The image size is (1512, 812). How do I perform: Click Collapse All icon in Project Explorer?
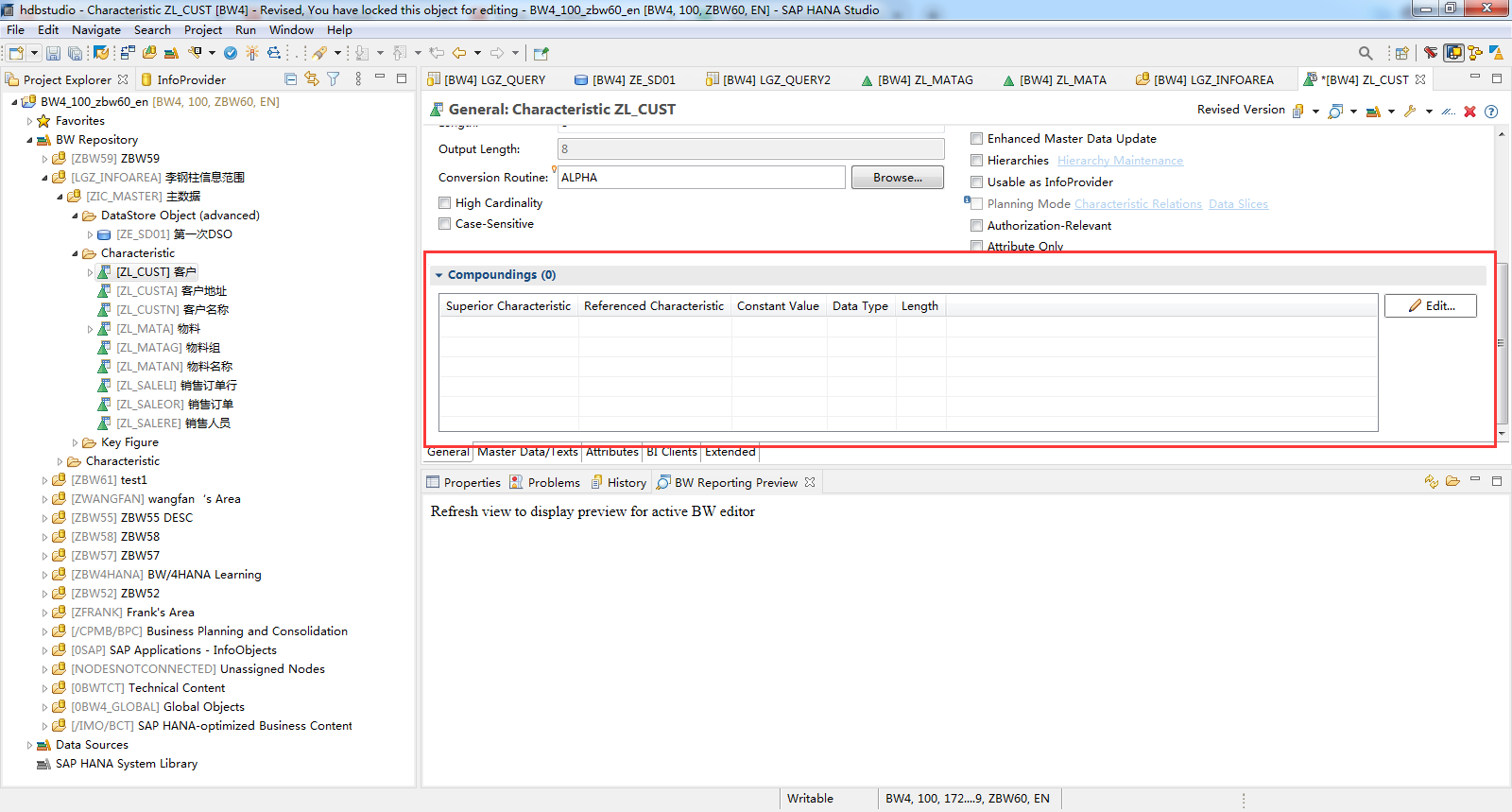(290, 79)
